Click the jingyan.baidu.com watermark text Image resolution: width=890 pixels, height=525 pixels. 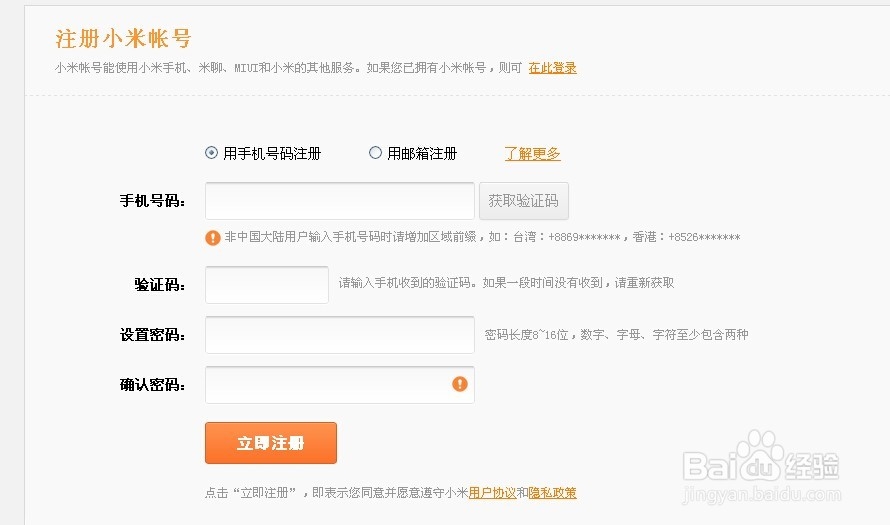click(761, 494)
